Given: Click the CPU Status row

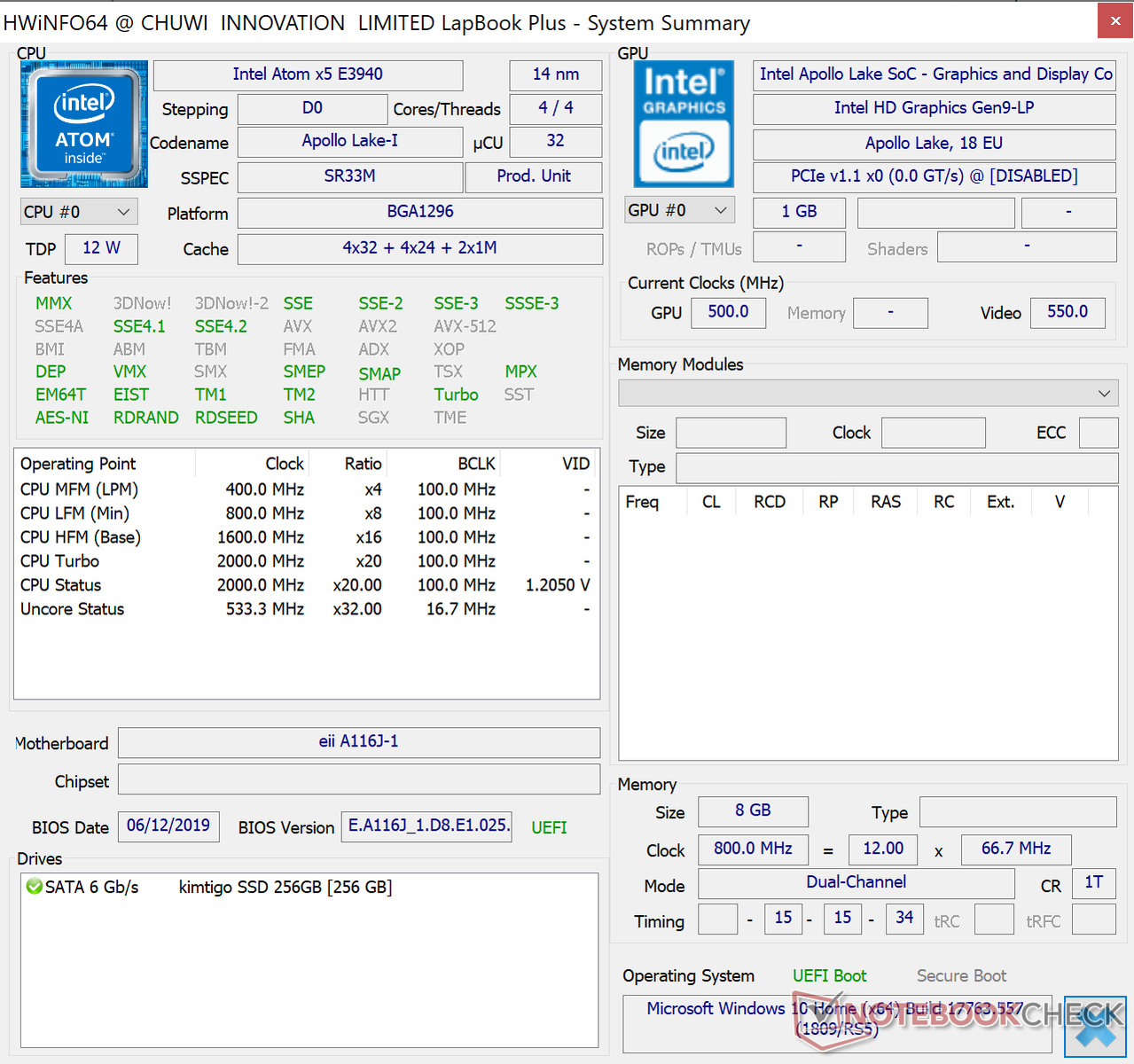Looking at the screenshot, I should [306, 585].
